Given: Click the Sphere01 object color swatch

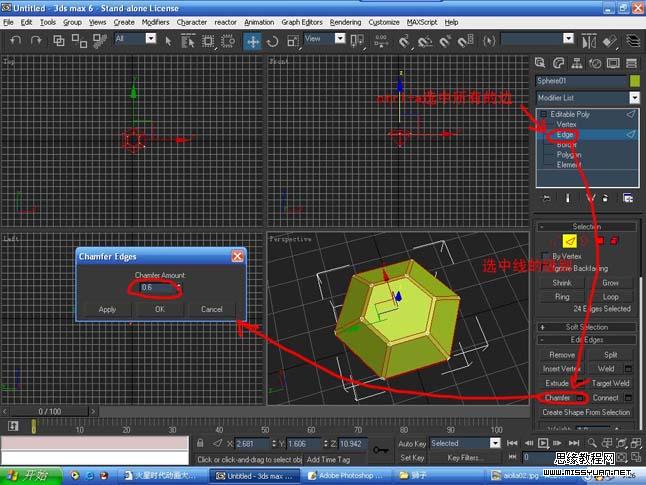Looking at the screenshot, I should pos(635,81).
